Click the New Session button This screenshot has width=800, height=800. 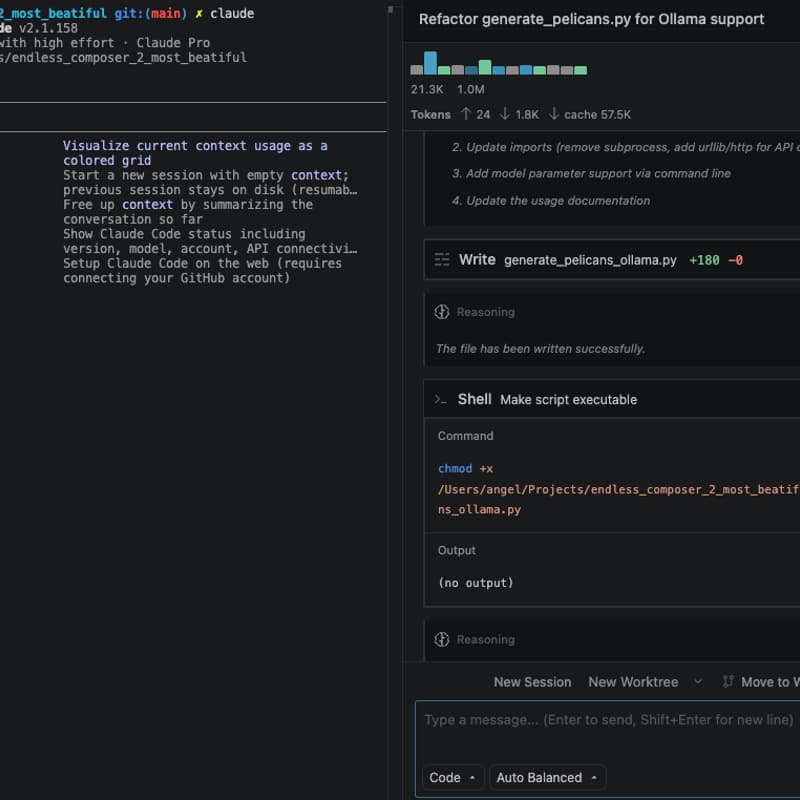[532, 682]
